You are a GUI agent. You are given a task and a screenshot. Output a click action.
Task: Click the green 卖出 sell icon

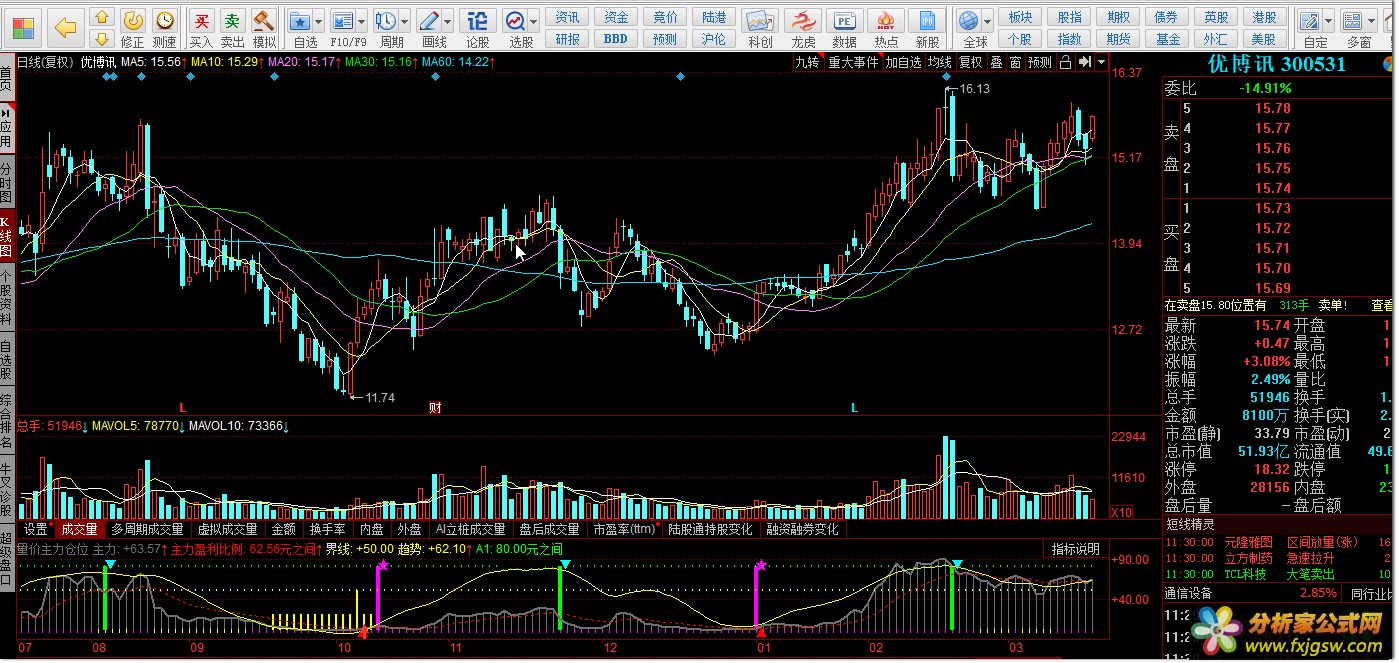pyautogui.click(x=232, y=20)
